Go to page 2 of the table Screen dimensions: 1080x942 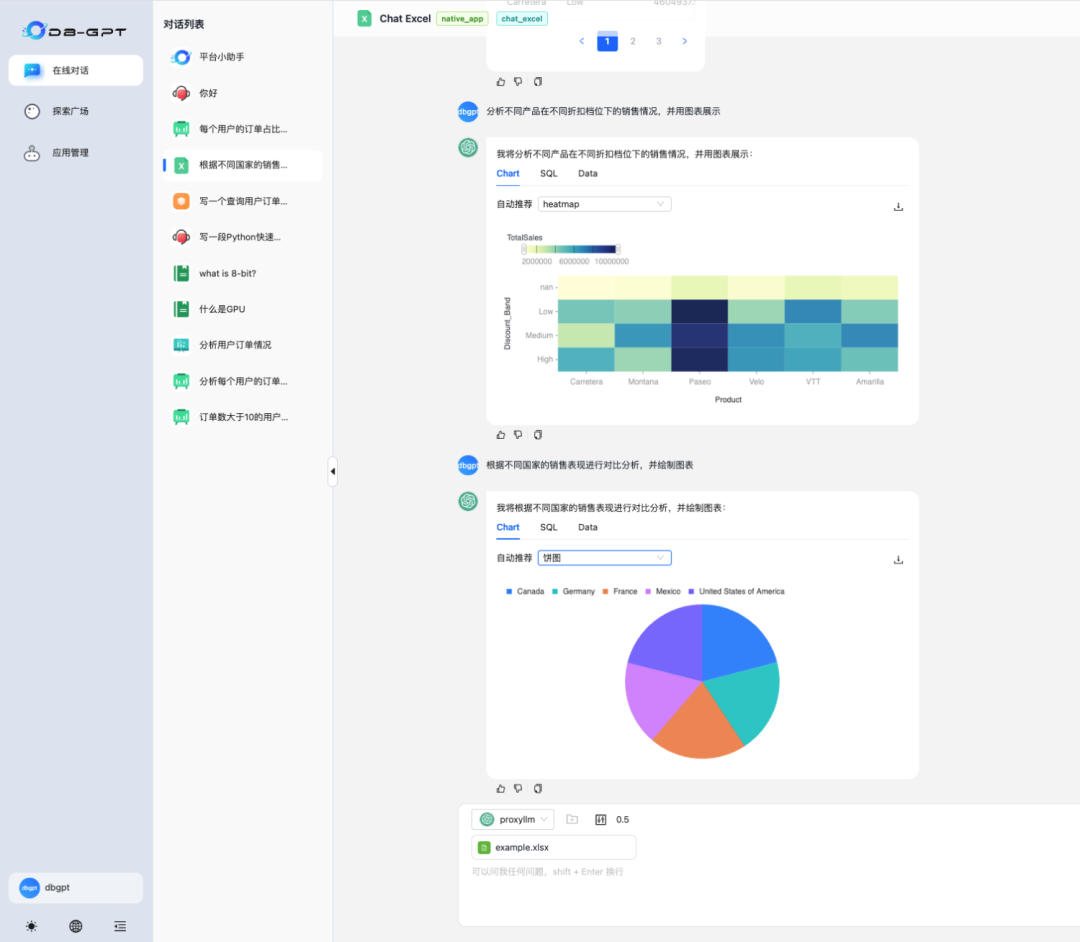(633, 41)
